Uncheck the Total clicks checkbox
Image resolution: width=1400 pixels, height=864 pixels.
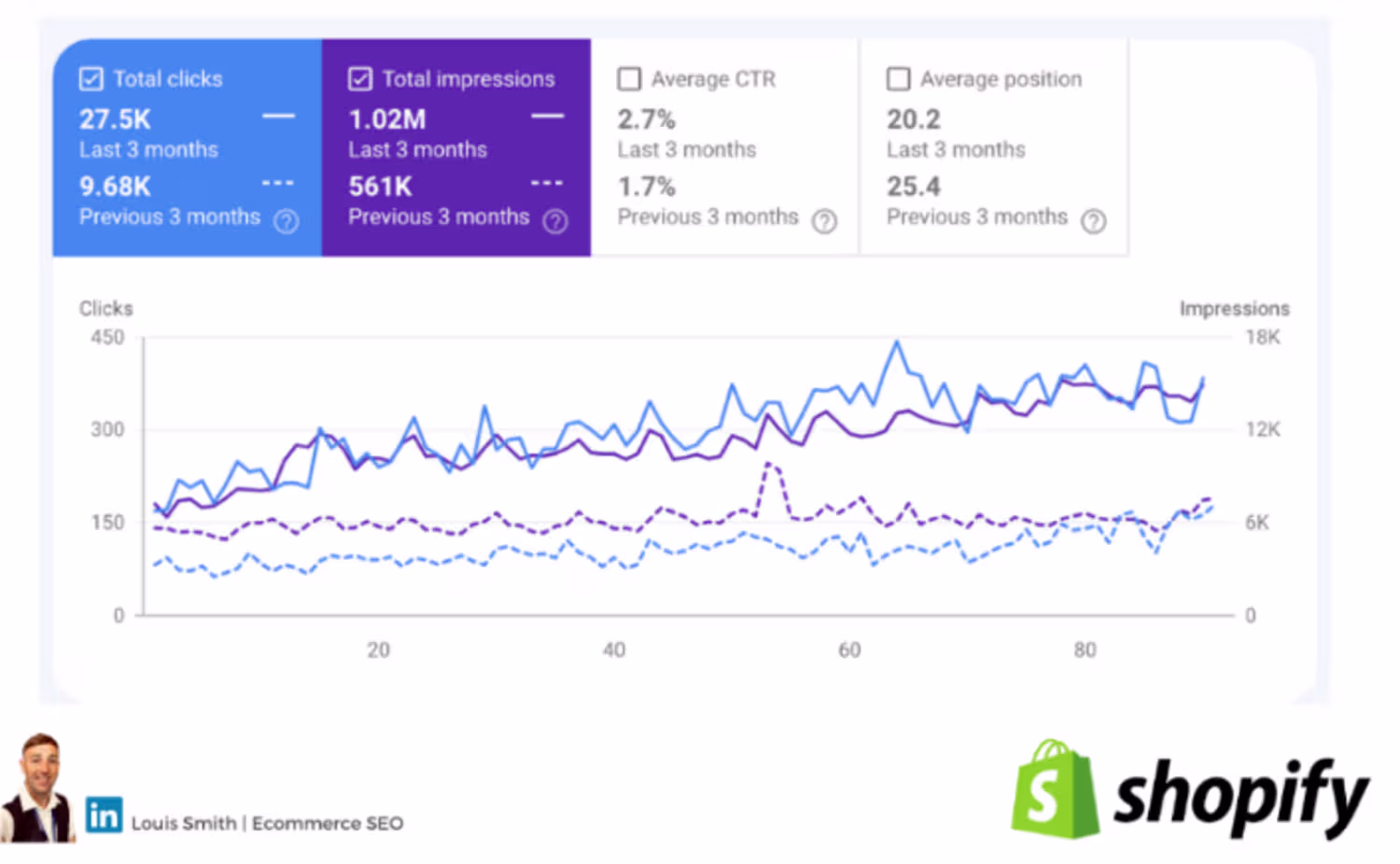point(91,79)
